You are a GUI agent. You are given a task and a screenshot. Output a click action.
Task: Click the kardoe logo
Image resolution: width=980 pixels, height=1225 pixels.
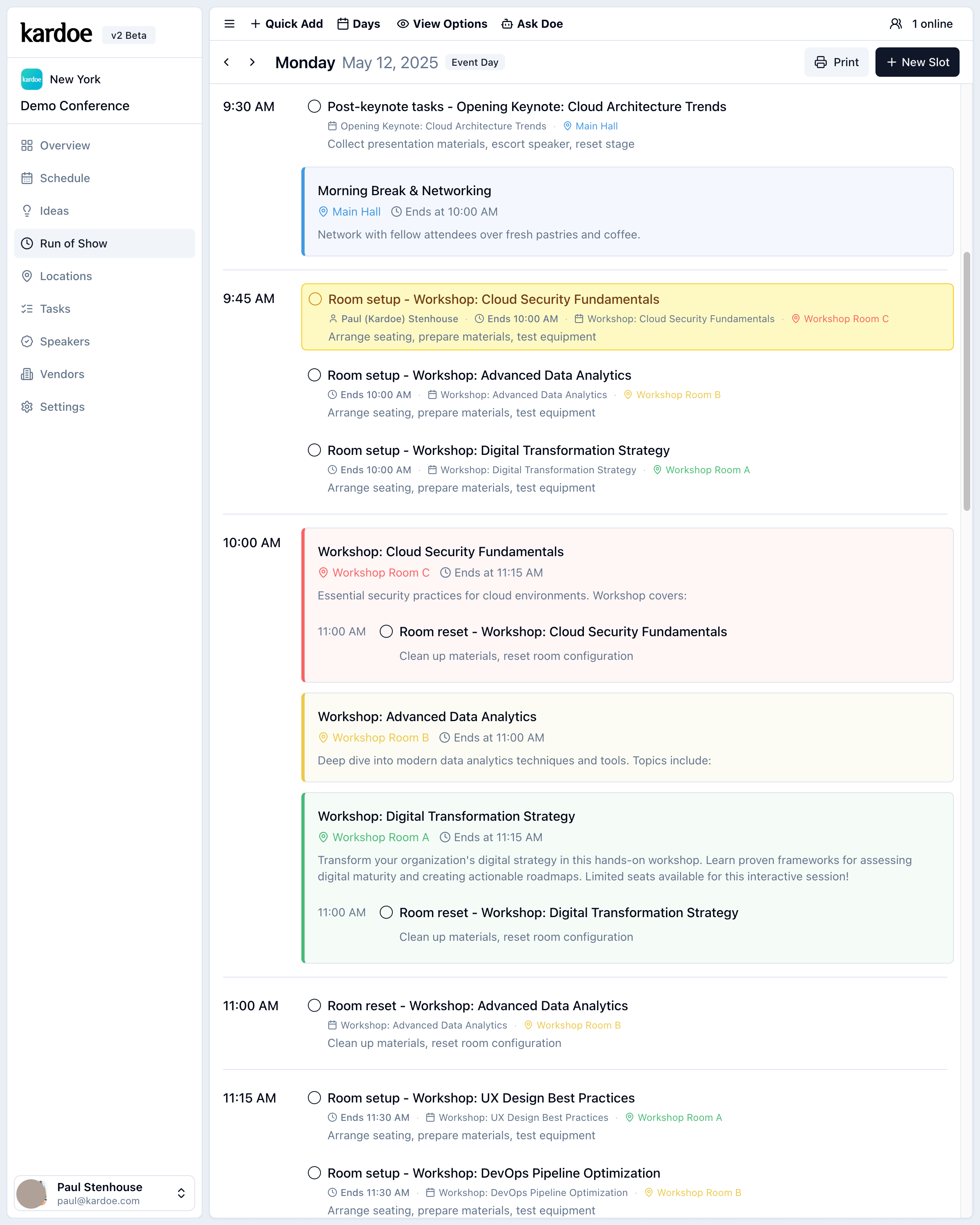pos(56,33)
